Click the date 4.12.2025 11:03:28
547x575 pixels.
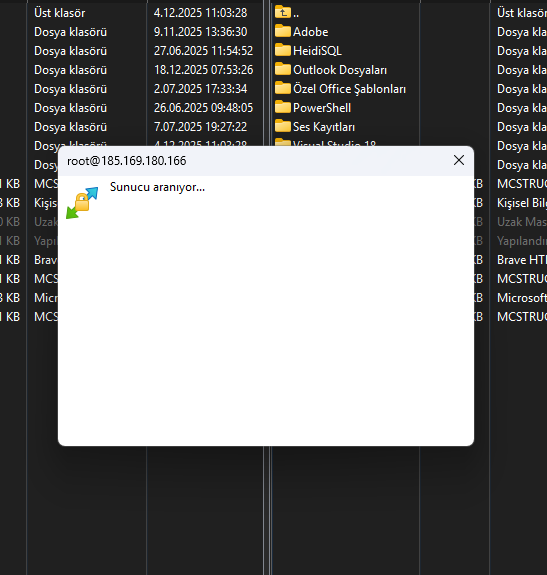click(201, 13)
